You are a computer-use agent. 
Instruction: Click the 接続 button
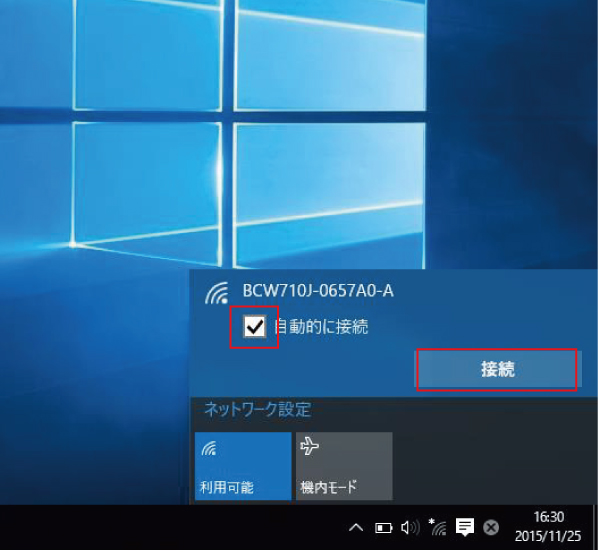coord(497,370)
